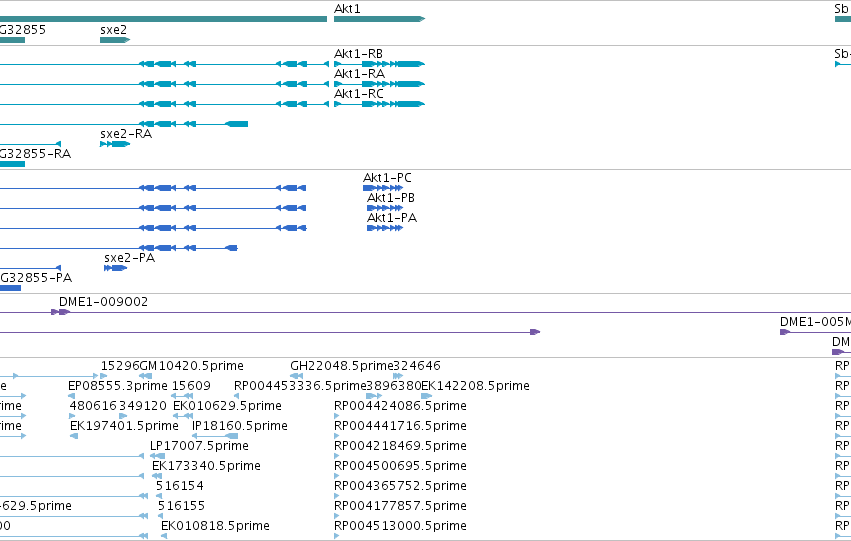Click the Akt1 gene bar glyph
This screenshot has width=851, height=541.
pyautogui.click(x=379, y=19)
